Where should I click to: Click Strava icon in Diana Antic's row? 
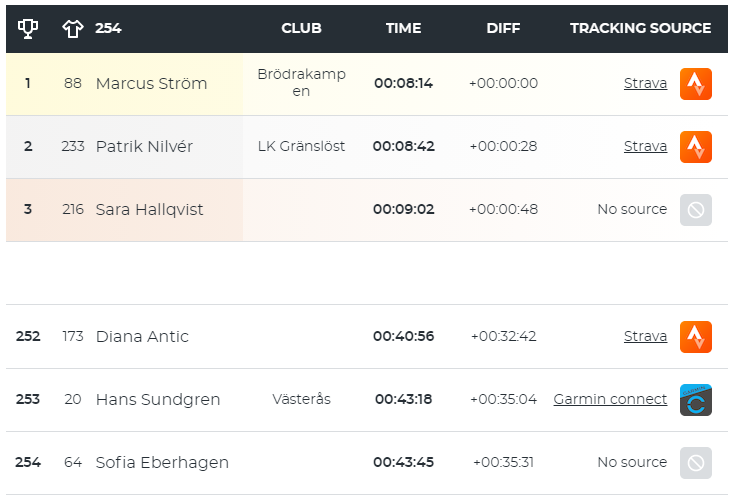696,337
